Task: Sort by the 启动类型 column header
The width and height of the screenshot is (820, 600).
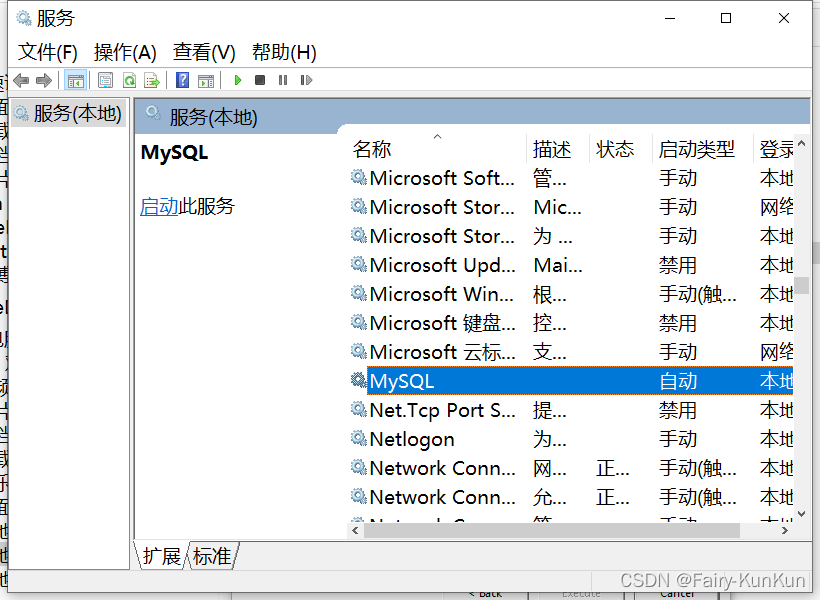Action: click(x=702, y=150)
